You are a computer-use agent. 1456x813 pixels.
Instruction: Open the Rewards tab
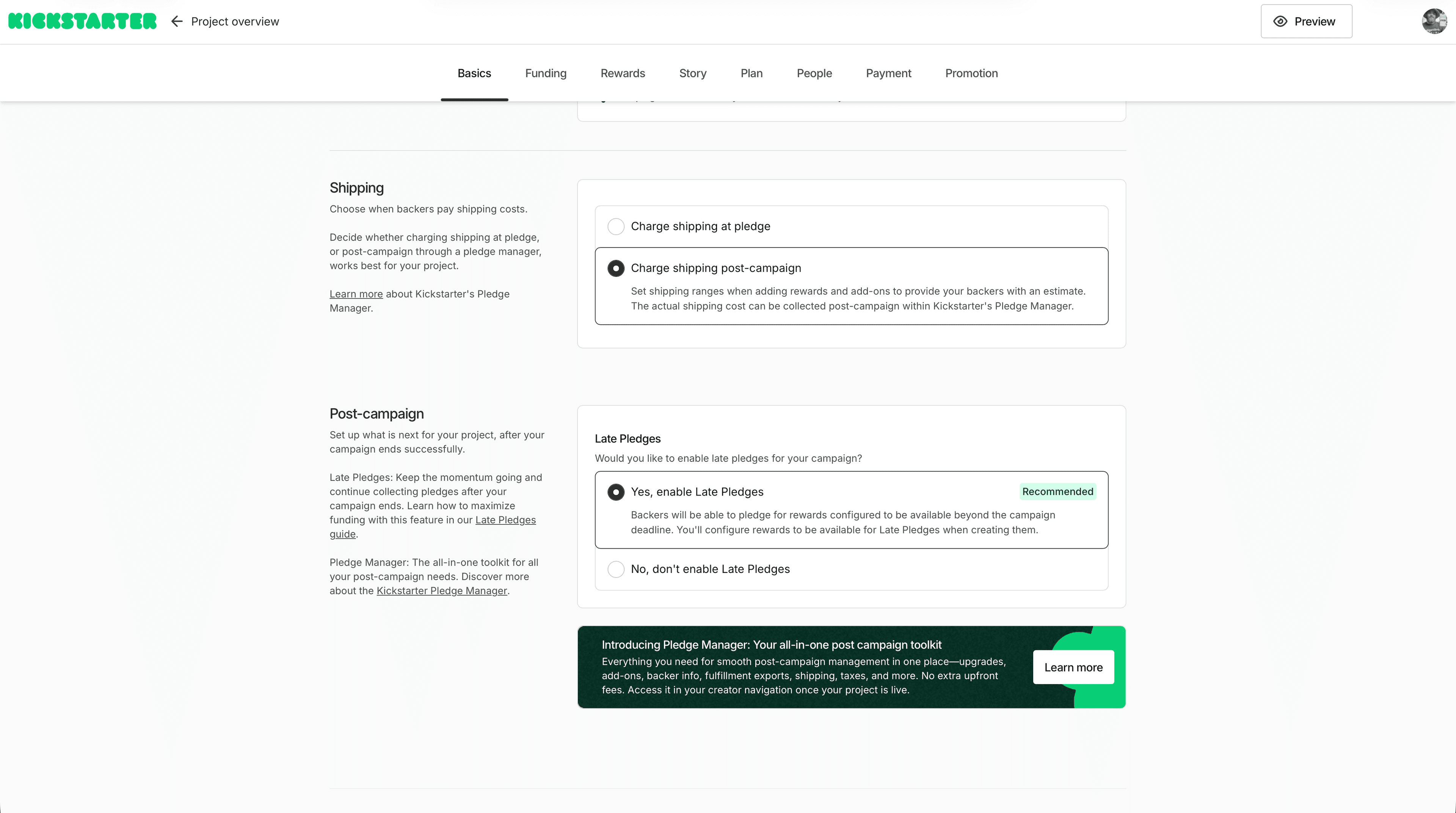click(623, 73)
